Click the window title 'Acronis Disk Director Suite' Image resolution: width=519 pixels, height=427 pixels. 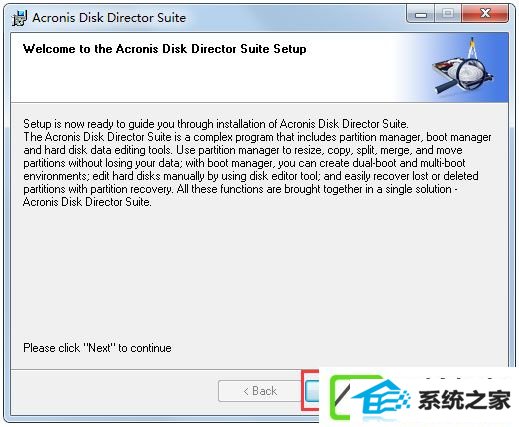click(109, 18)
